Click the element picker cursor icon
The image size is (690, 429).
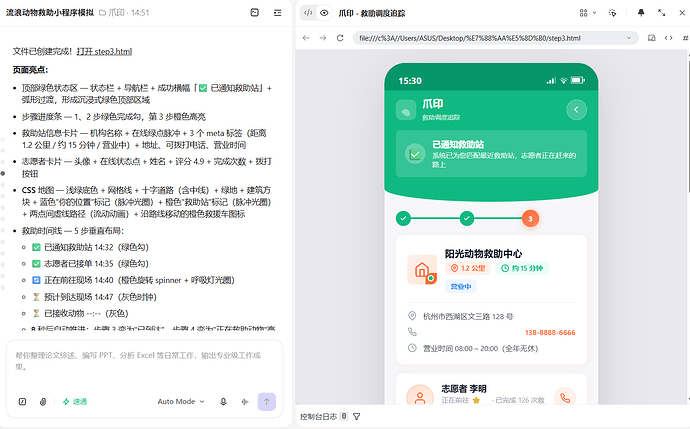tap(612, 13)
